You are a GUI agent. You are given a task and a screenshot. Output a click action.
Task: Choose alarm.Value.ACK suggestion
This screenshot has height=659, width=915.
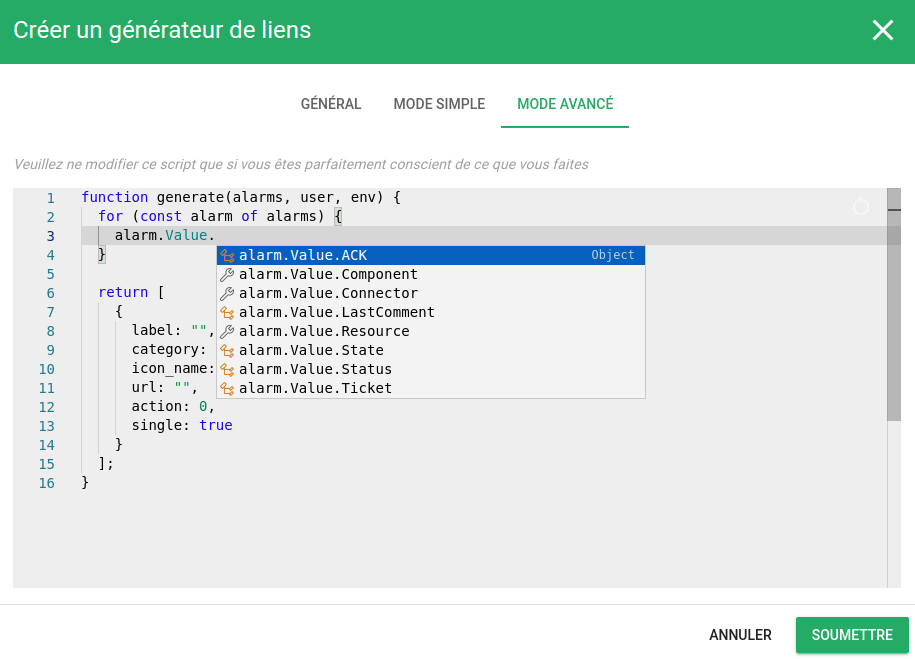click(431, 255)
